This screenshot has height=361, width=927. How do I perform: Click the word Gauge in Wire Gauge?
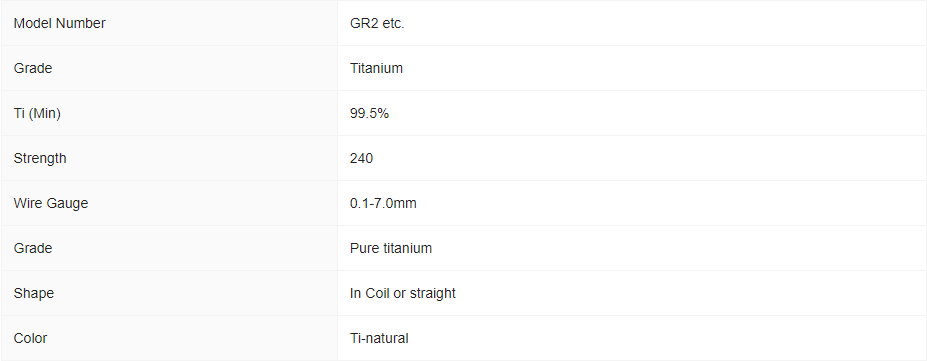point(67,203)
